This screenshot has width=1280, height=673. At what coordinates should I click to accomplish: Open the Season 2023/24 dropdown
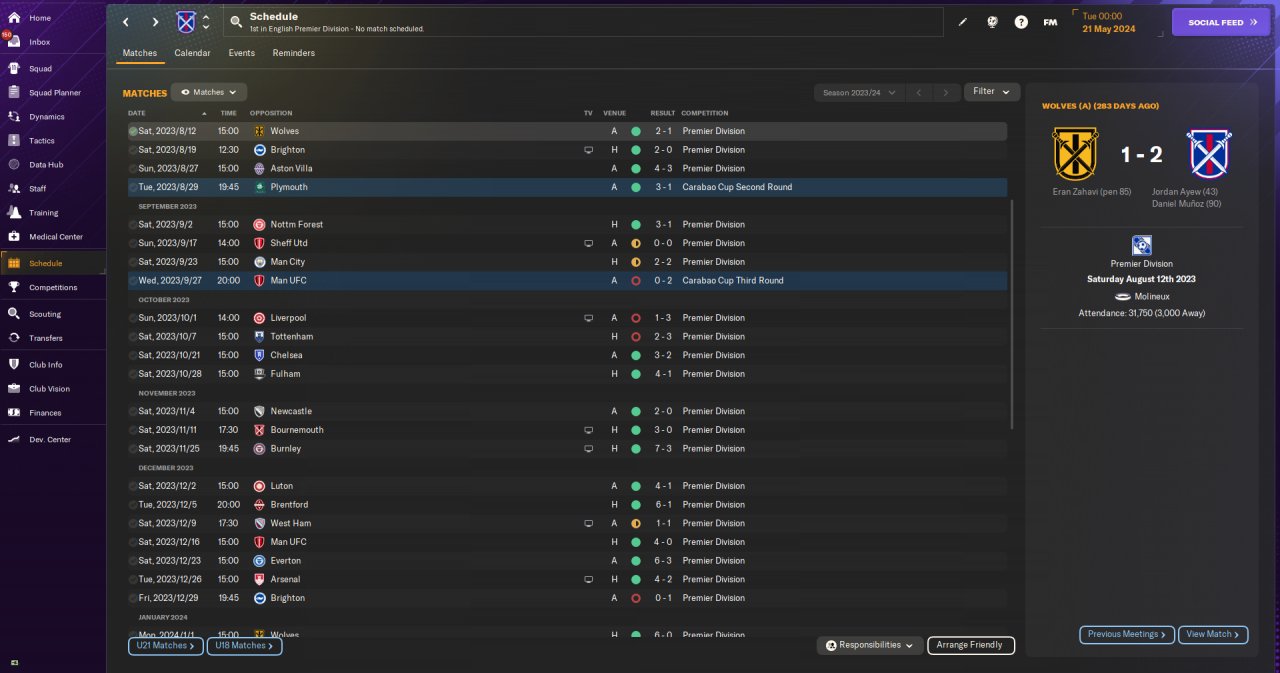click(x=858, y=92)
